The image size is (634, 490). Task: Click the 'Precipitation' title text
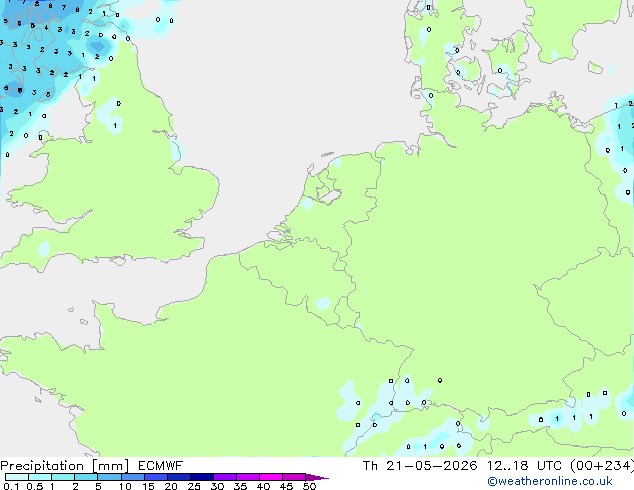tap(42, 466)
